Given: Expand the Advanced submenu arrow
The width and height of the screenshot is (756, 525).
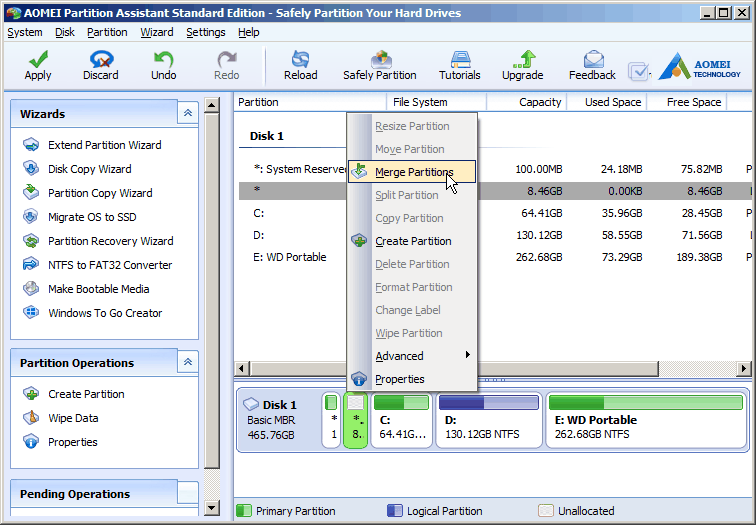Looking at the screenshot, I should tap(467, 355).
